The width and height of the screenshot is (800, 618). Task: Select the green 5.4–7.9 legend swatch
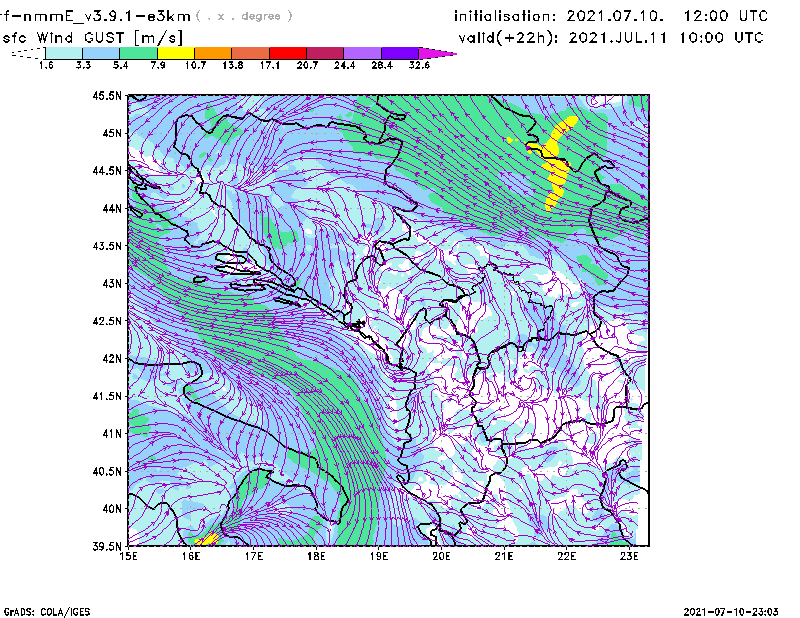coord(138,53)
